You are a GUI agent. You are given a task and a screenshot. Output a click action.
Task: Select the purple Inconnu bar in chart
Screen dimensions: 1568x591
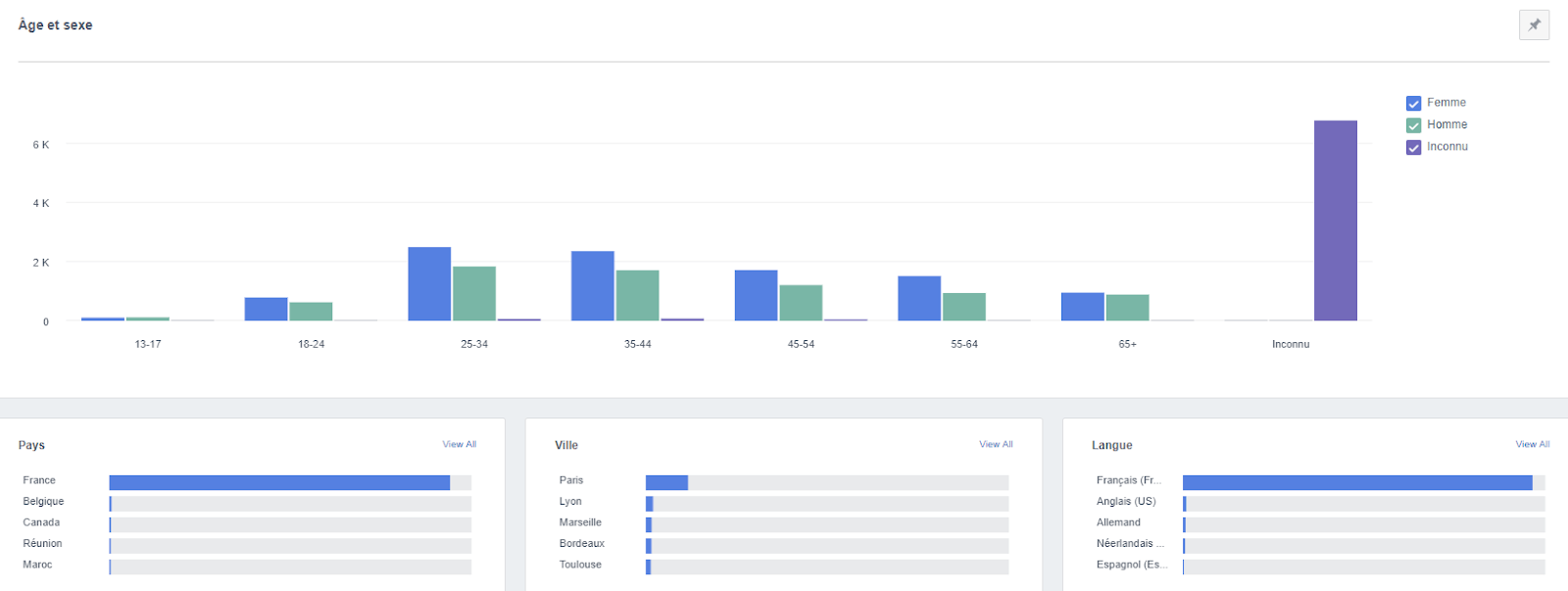point(1336,221)
